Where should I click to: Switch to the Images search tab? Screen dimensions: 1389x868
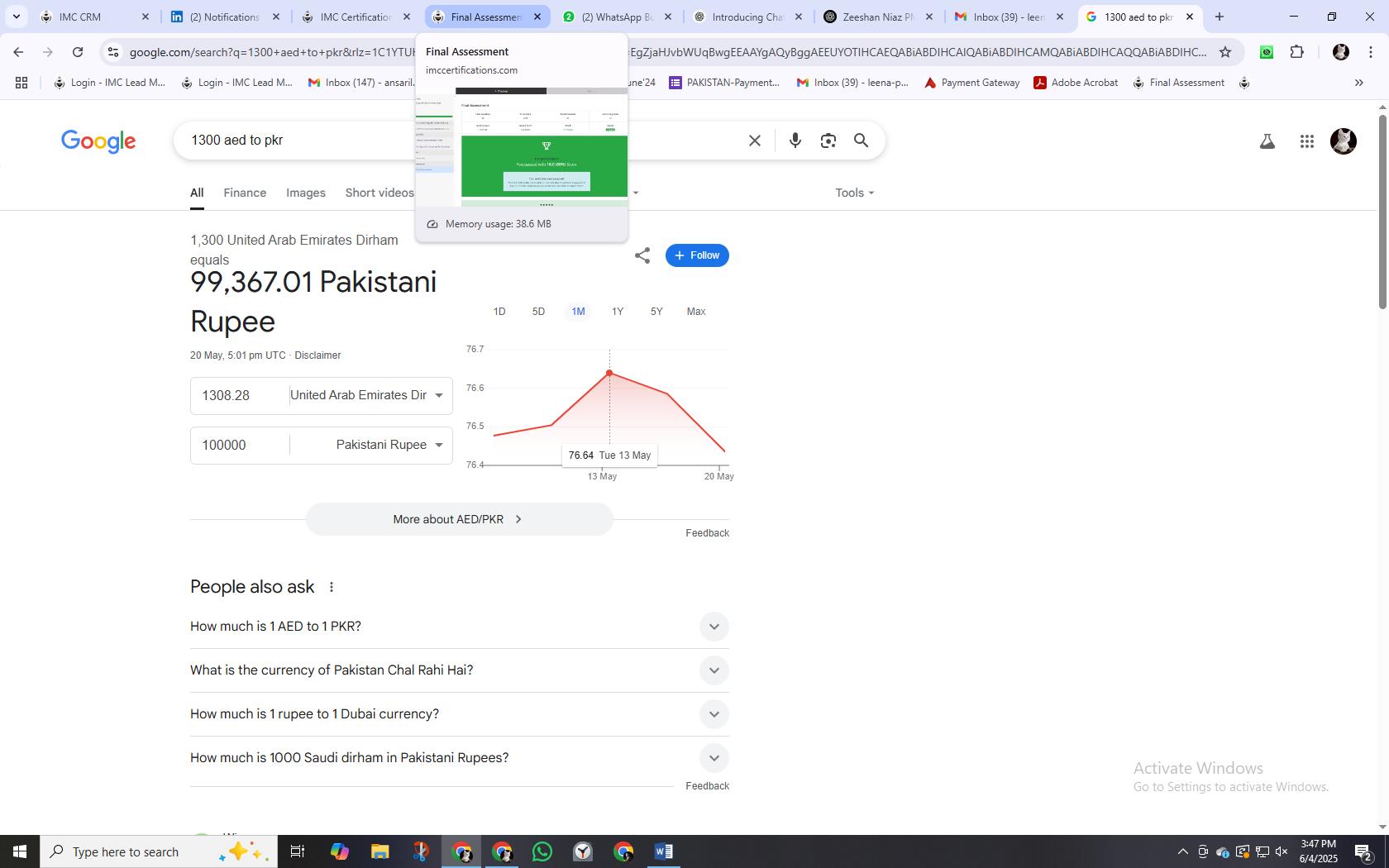tap(306, 193)
